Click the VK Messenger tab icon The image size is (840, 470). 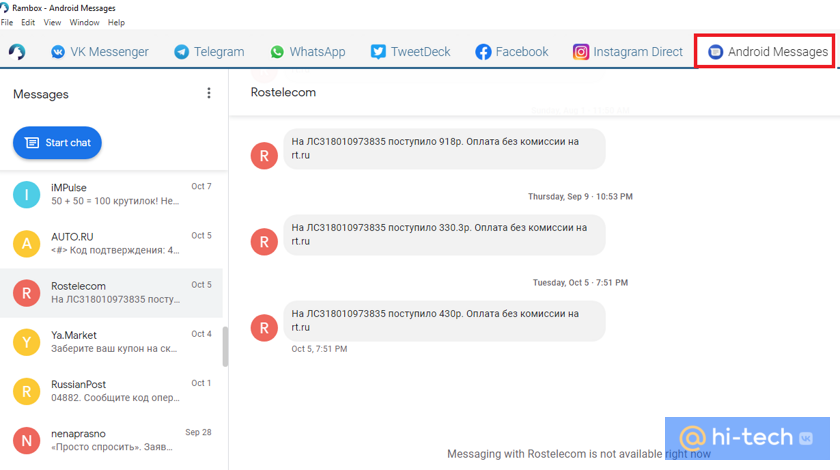tap(58, 52)
